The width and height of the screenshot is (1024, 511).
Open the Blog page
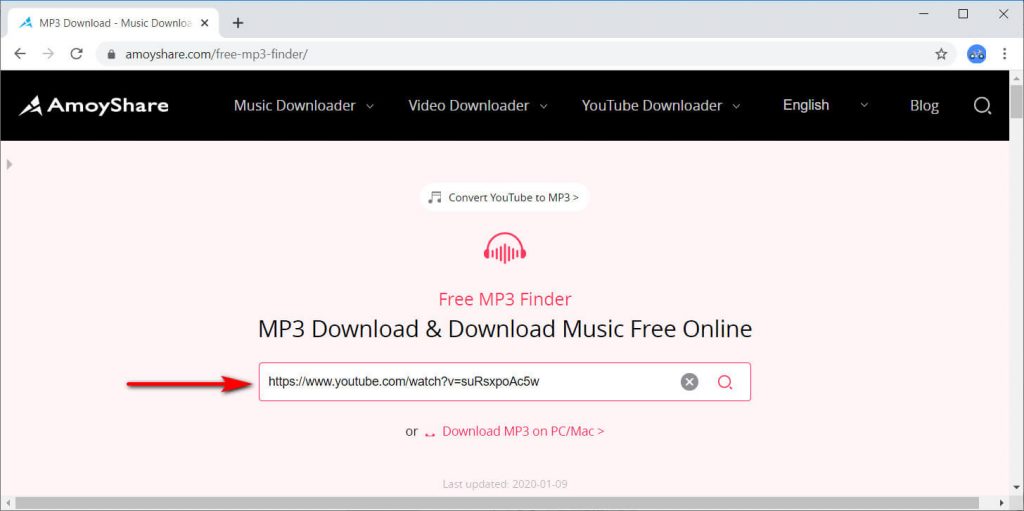pos(924,106)
